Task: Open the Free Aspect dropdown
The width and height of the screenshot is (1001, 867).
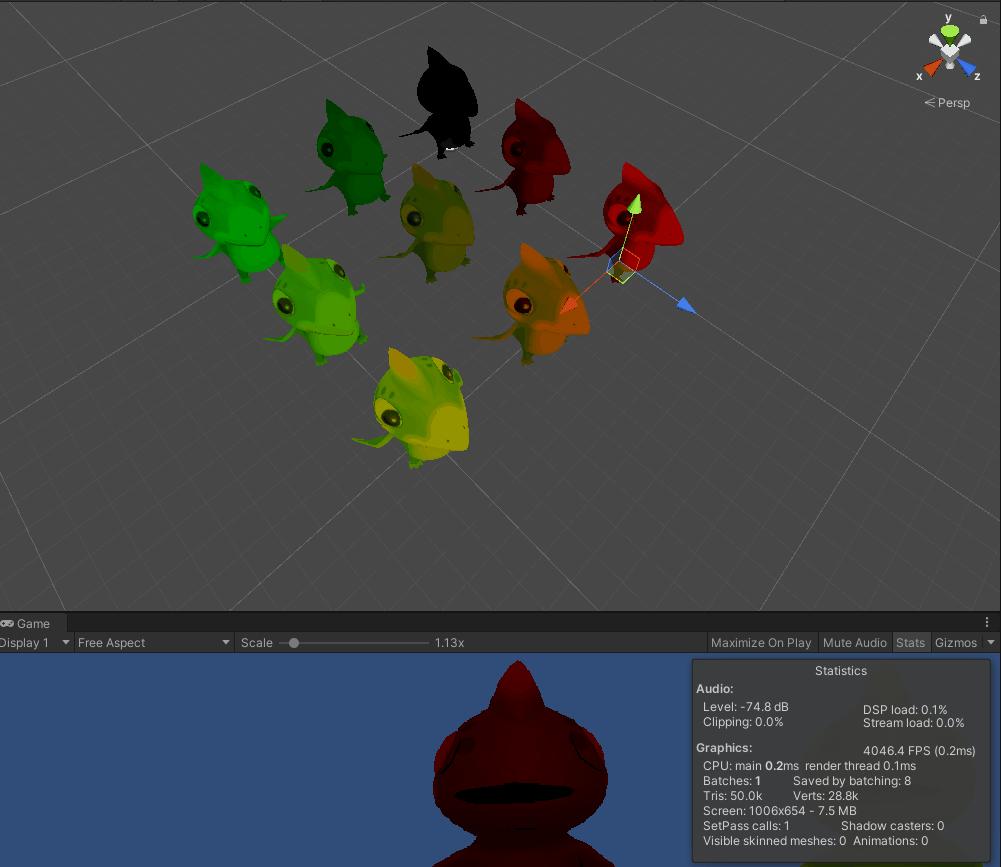Action: [x=150, y=643]
